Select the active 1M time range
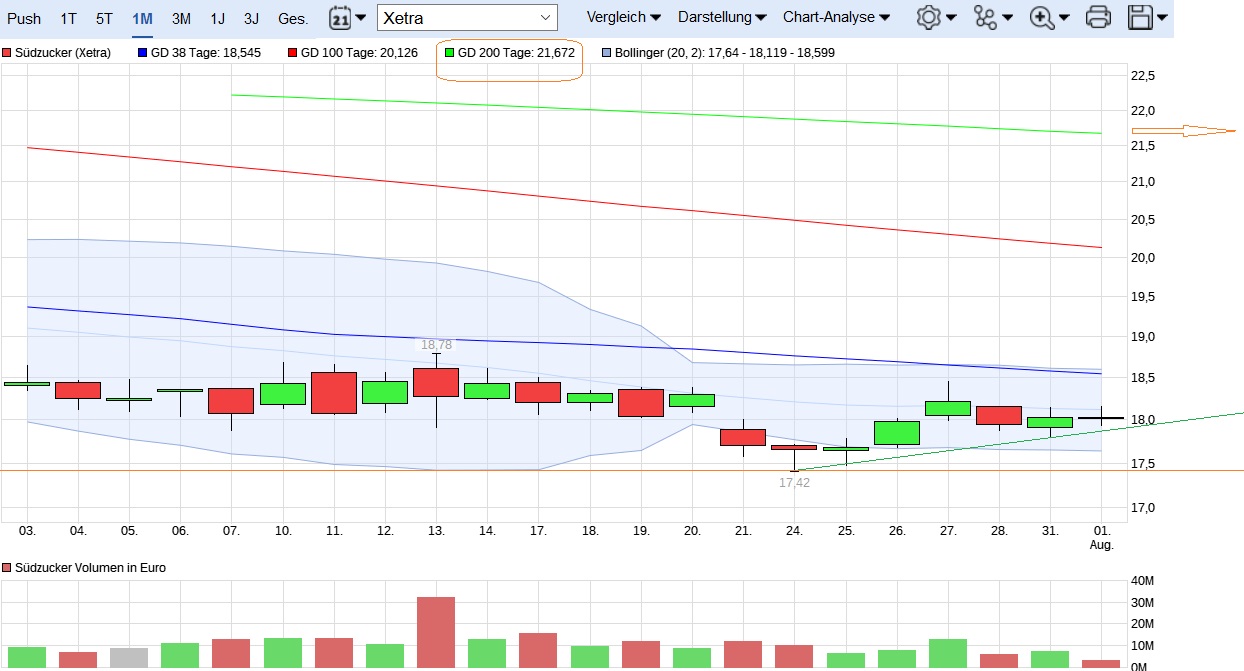Viewport: 1244px width, 671px height. pos(142,19)
